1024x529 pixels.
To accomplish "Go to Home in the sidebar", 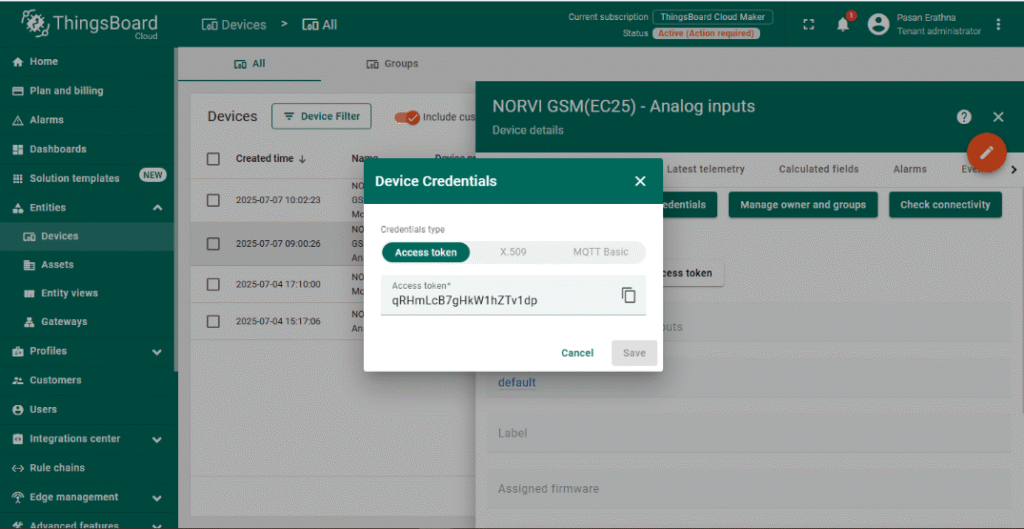I will tap(43, 62).
